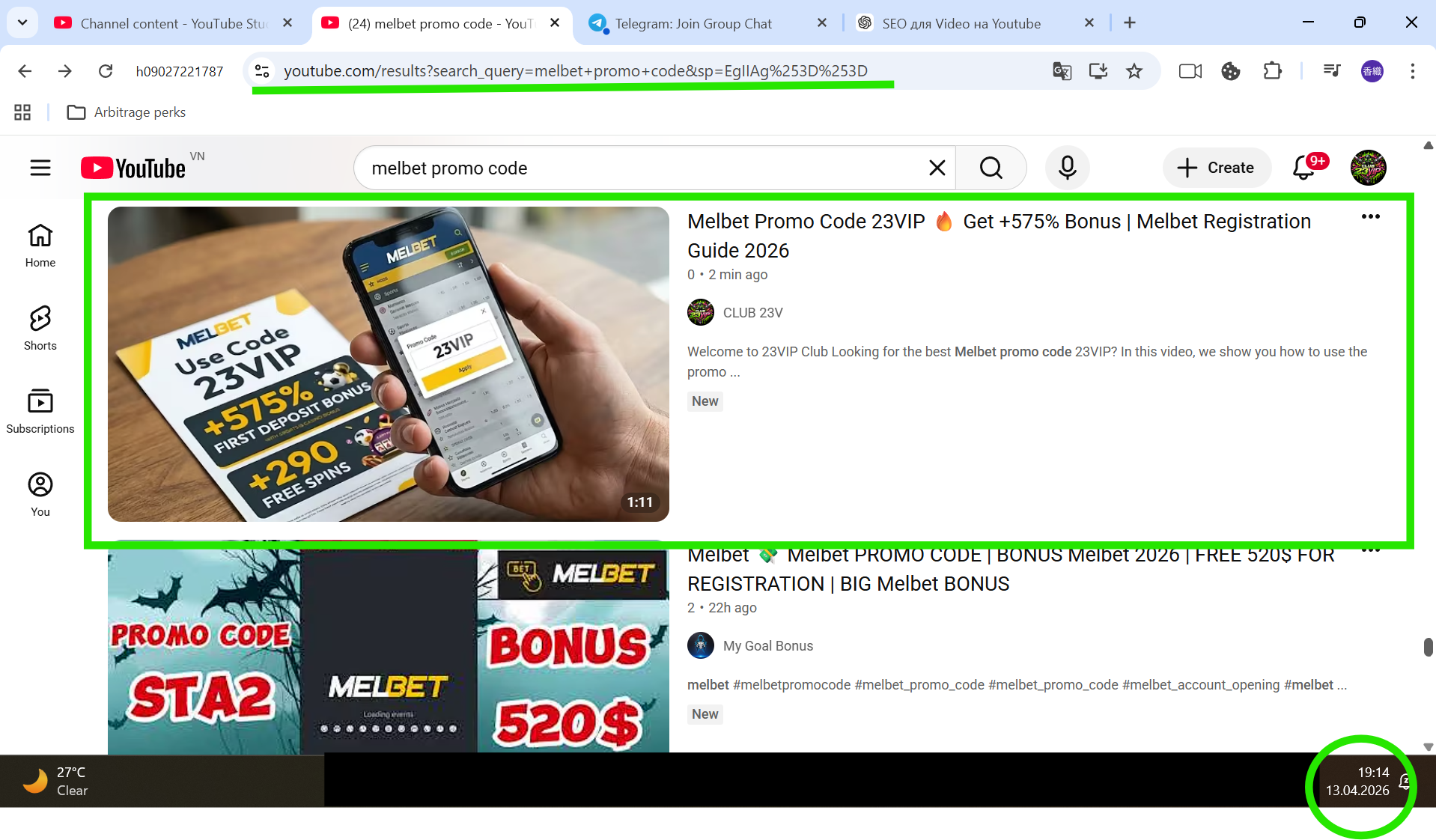This screenshot has width=1436, height=840.
Task: Close the Channel content YouTube Studio tab
Action: click(287, 23)
